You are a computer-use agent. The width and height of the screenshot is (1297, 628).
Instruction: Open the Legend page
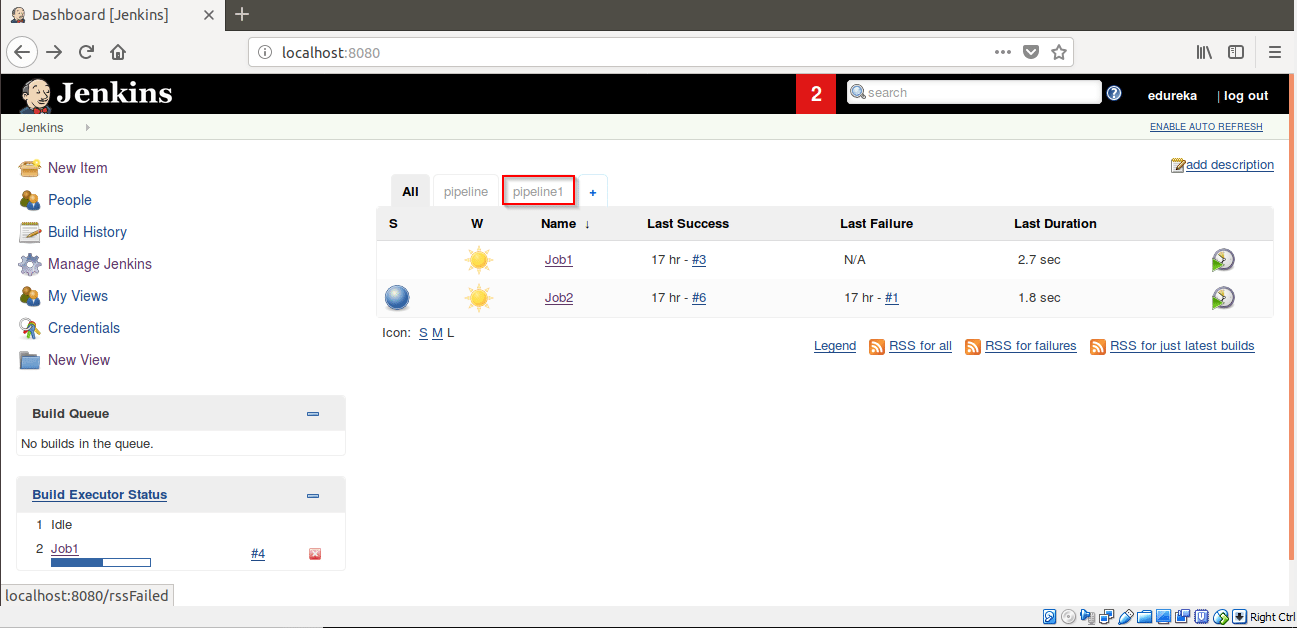(834, 345)
